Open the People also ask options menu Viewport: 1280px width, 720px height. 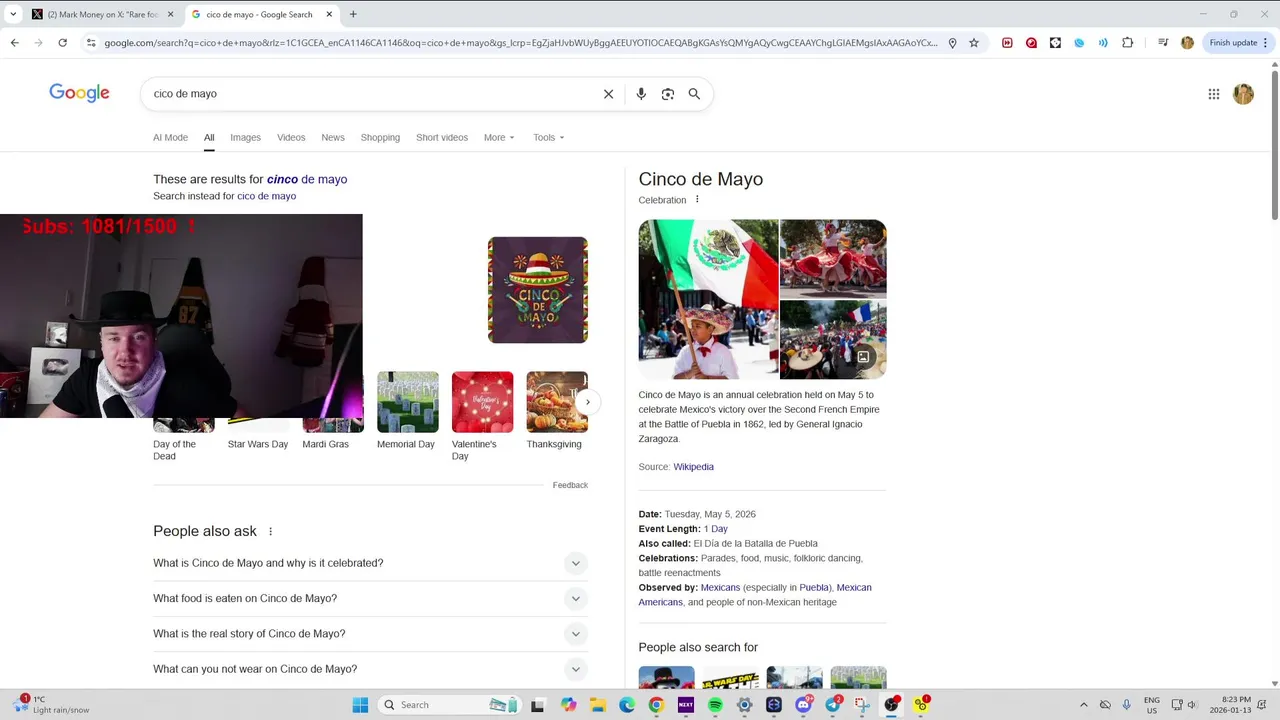[270, 531]
